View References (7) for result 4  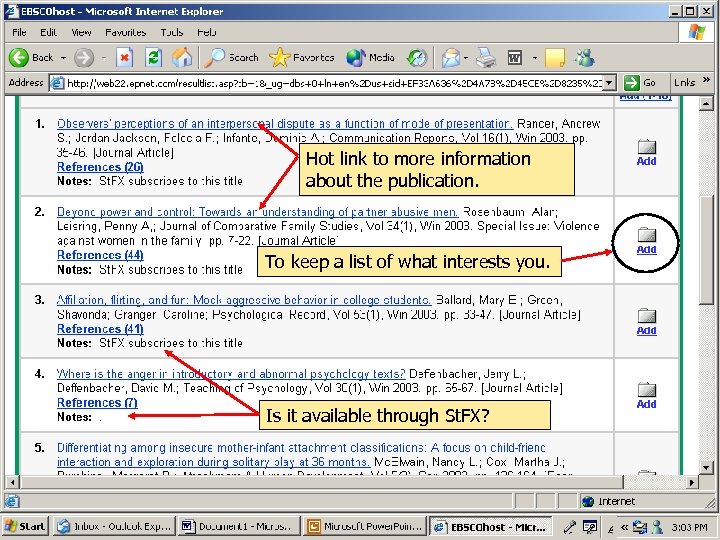click(x=97, y=403)
